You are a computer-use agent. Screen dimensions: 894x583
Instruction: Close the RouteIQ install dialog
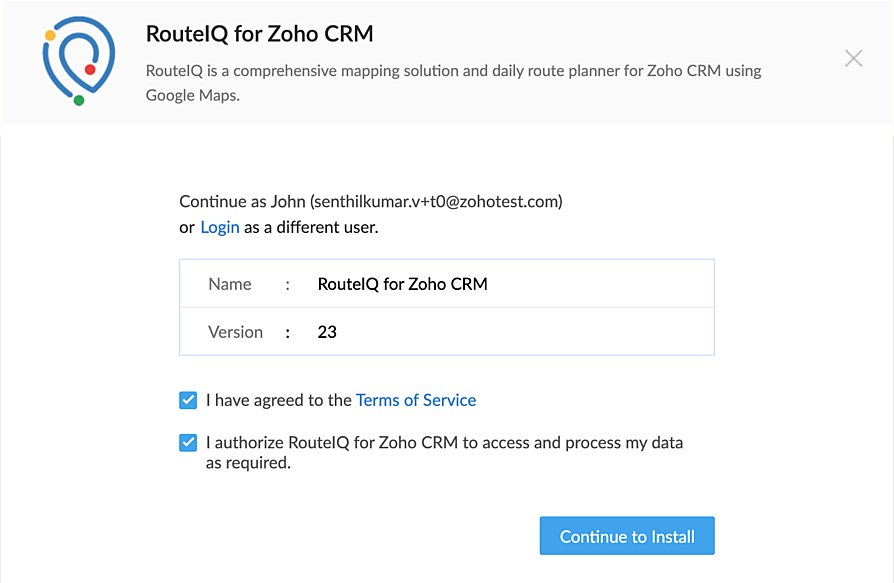[x=853, y=58]
